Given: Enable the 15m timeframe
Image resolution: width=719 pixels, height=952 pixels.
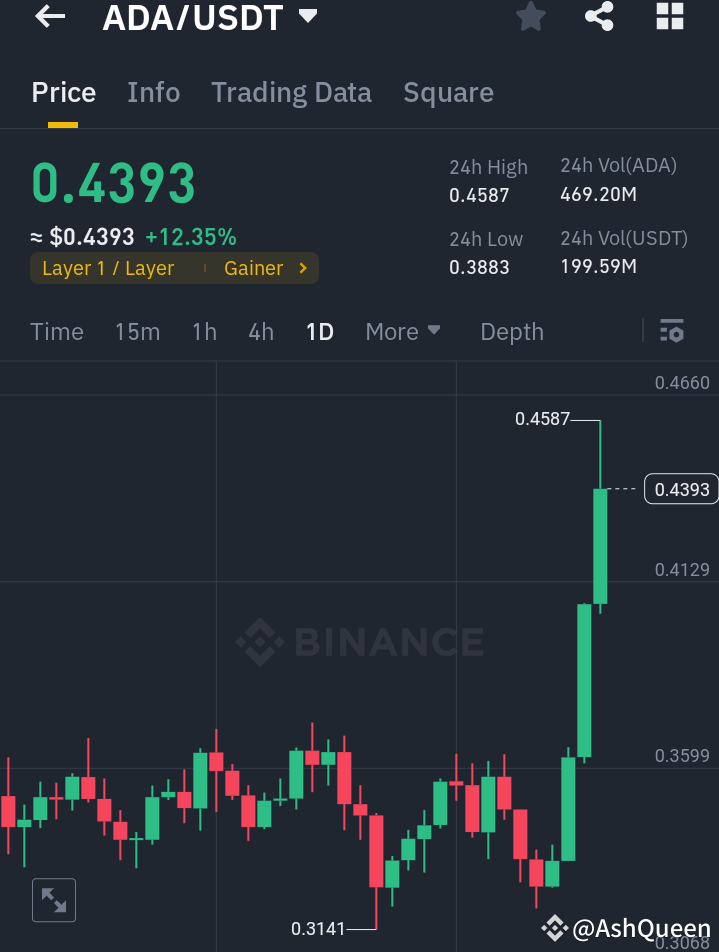Looking at the screenshot, I should (x=137, y=331).
